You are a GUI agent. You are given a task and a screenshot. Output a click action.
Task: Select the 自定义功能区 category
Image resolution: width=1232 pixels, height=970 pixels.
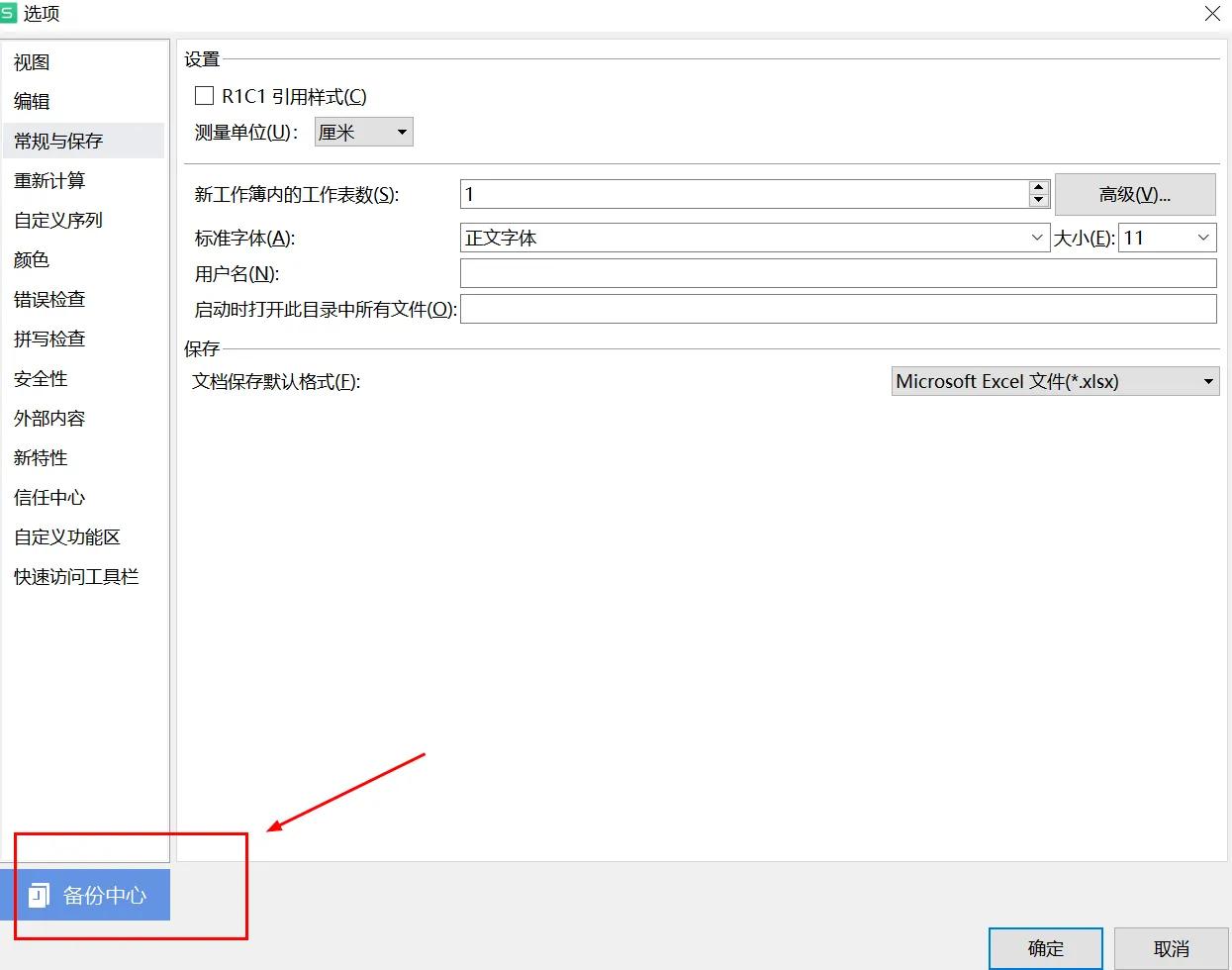(x=84, y=536)
